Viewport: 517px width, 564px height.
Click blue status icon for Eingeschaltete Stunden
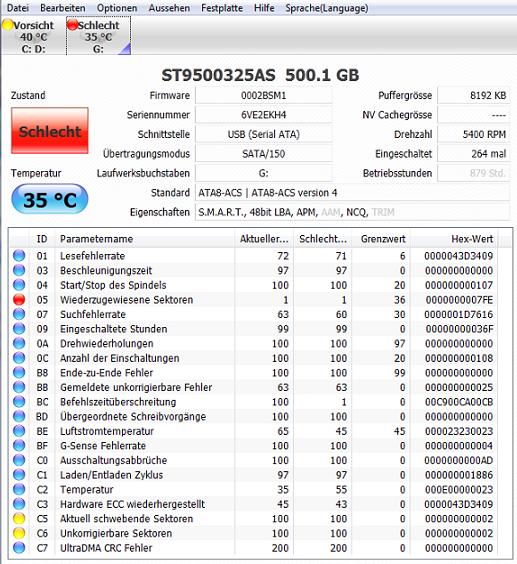coord(19,328)
